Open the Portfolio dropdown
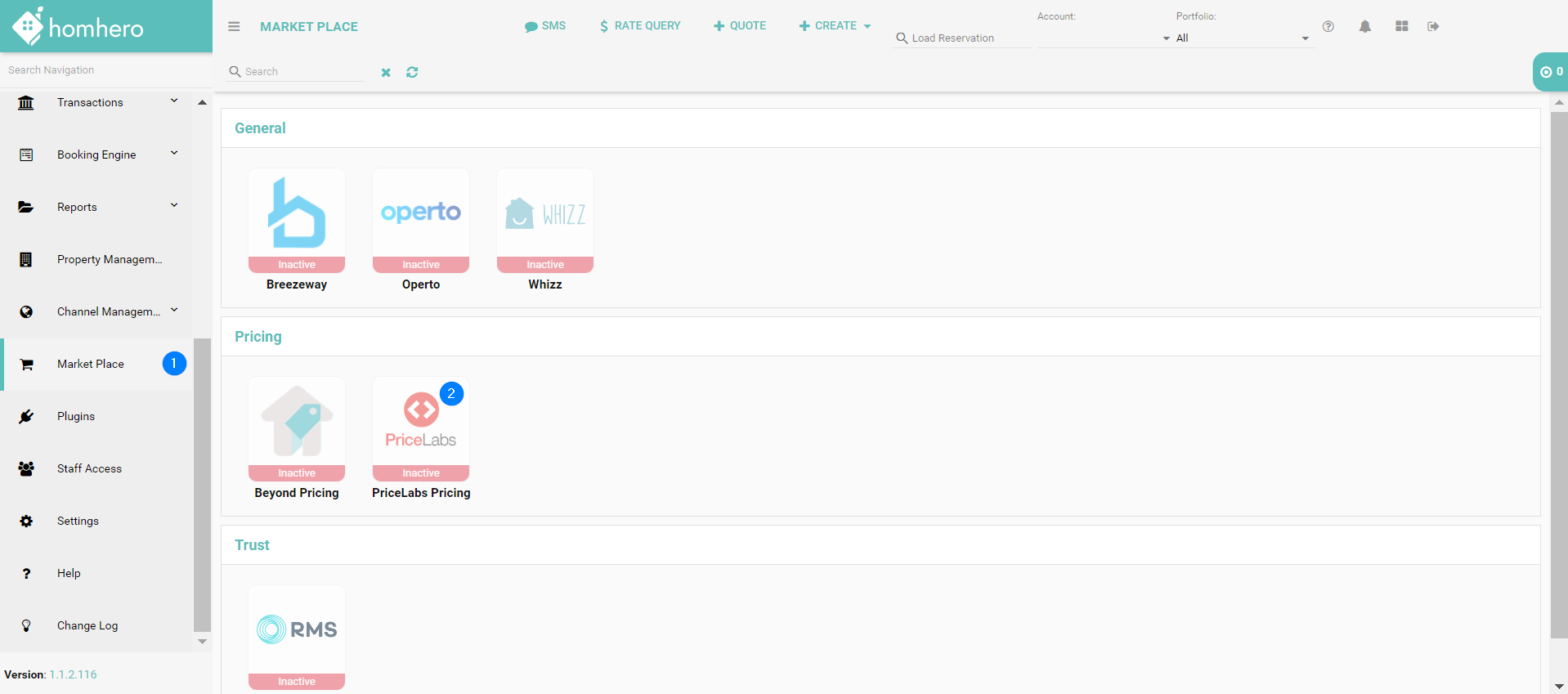The height and width of the screenshot is (694, 1568). click(x=1241, y=38)
